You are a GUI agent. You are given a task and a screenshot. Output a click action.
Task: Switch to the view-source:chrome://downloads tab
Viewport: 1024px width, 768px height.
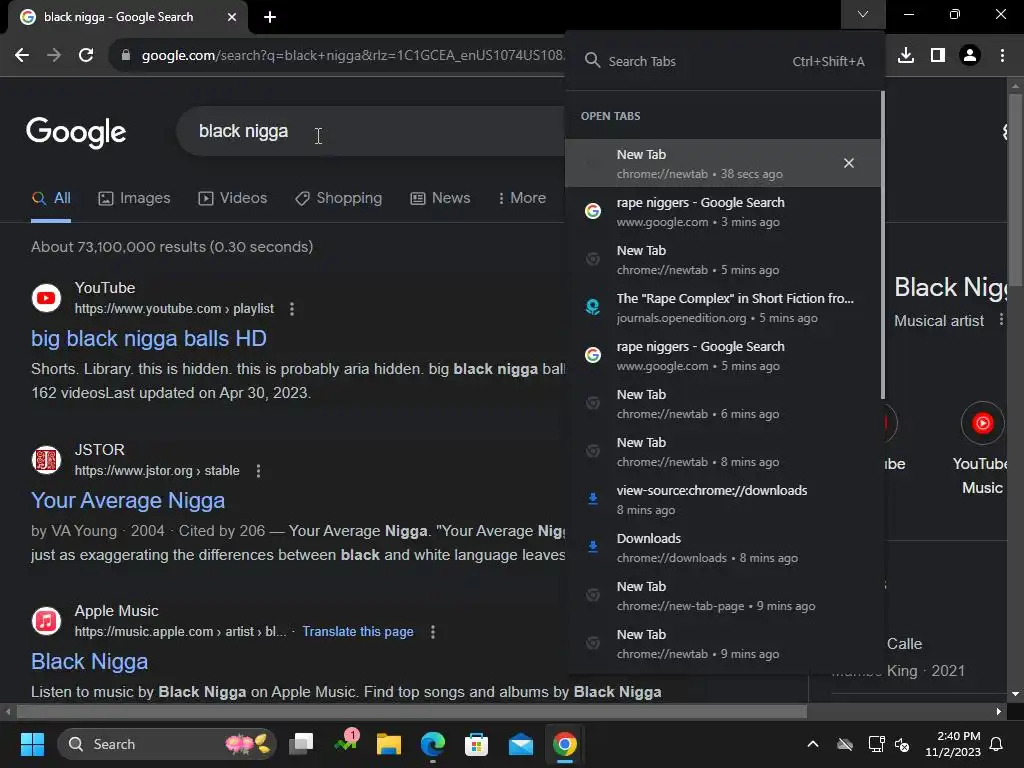pyautogui.click(x=723, y=500)
